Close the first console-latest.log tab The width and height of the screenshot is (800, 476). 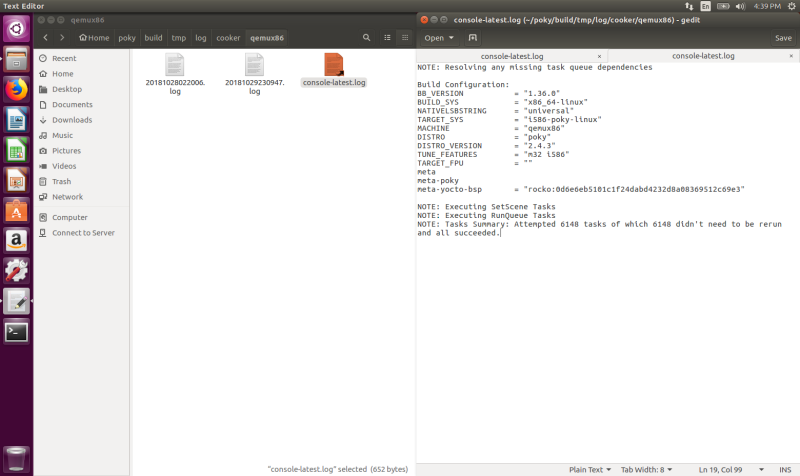599,56
